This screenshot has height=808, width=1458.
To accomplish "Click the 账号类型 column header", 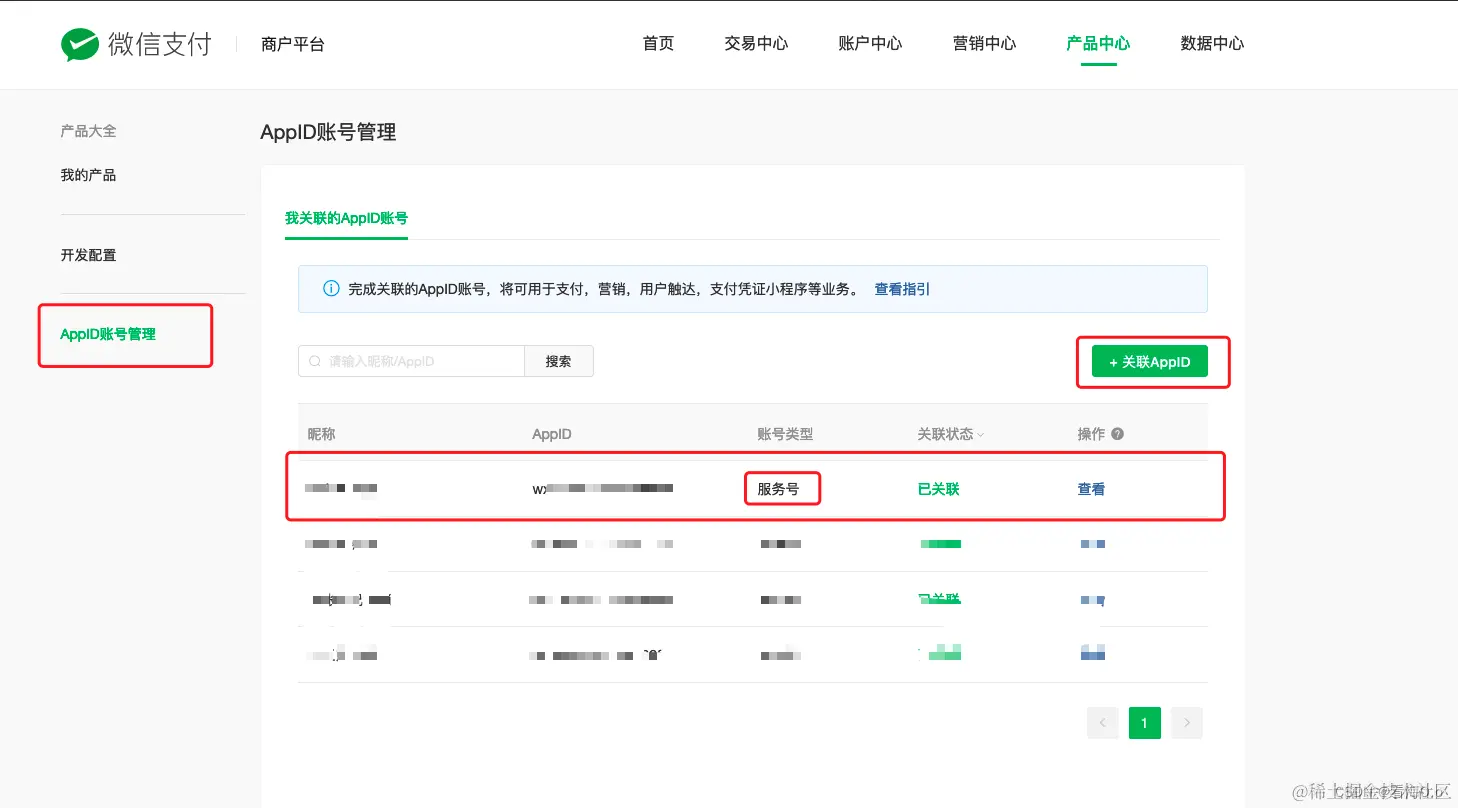I will [785, 434].
